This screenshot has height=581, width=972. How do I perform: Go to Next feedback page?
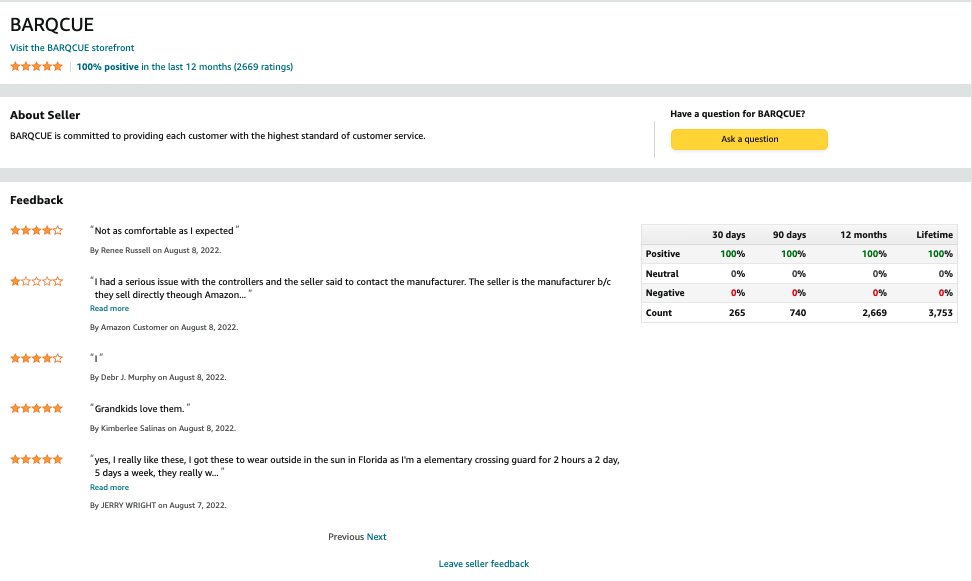tap(376, 537)
